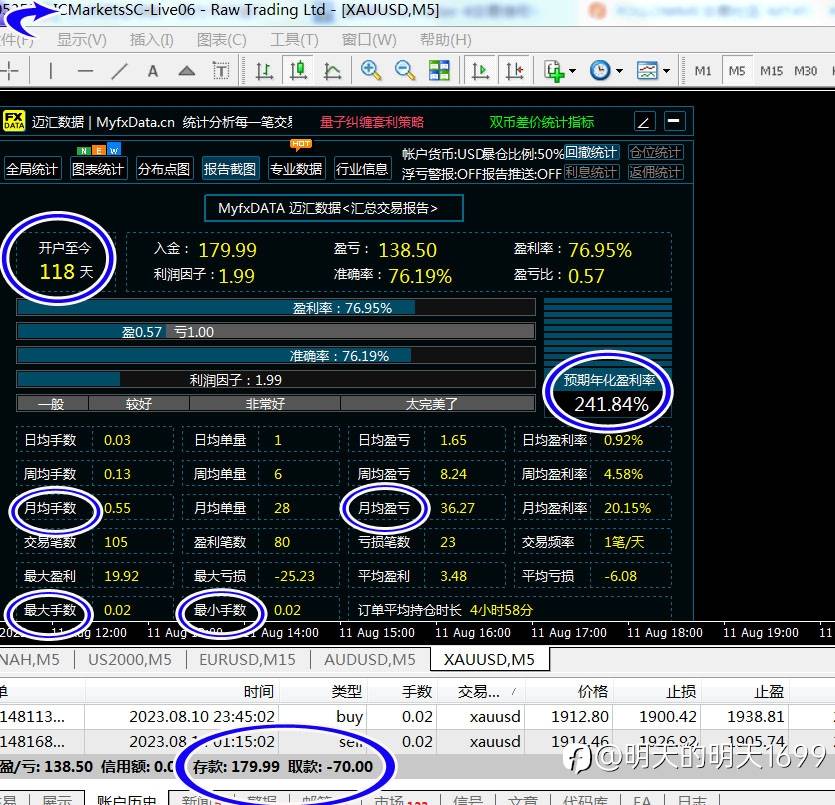This screenshot has height=805, width=835.
Task: Choose the arrow shapes tool
Action: [x=186, y=71]
